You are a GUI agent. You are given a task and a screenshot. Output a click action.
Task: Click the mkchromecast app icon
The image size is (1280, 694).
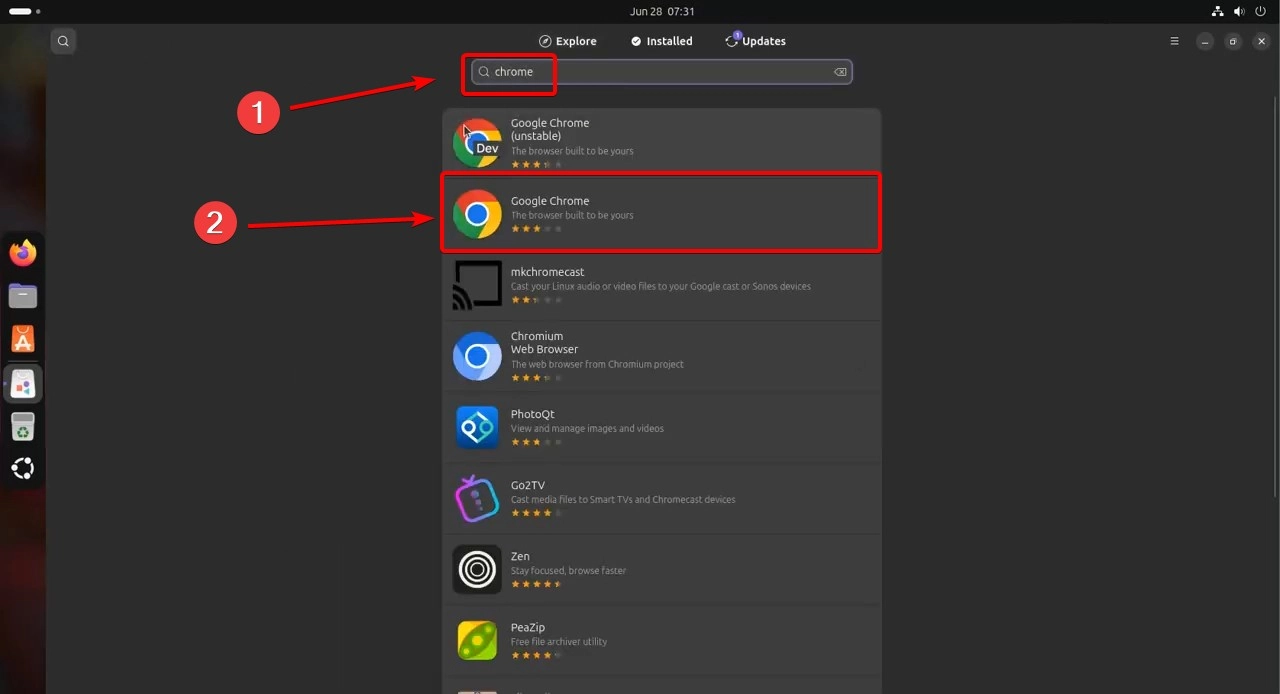pos(477,285)
